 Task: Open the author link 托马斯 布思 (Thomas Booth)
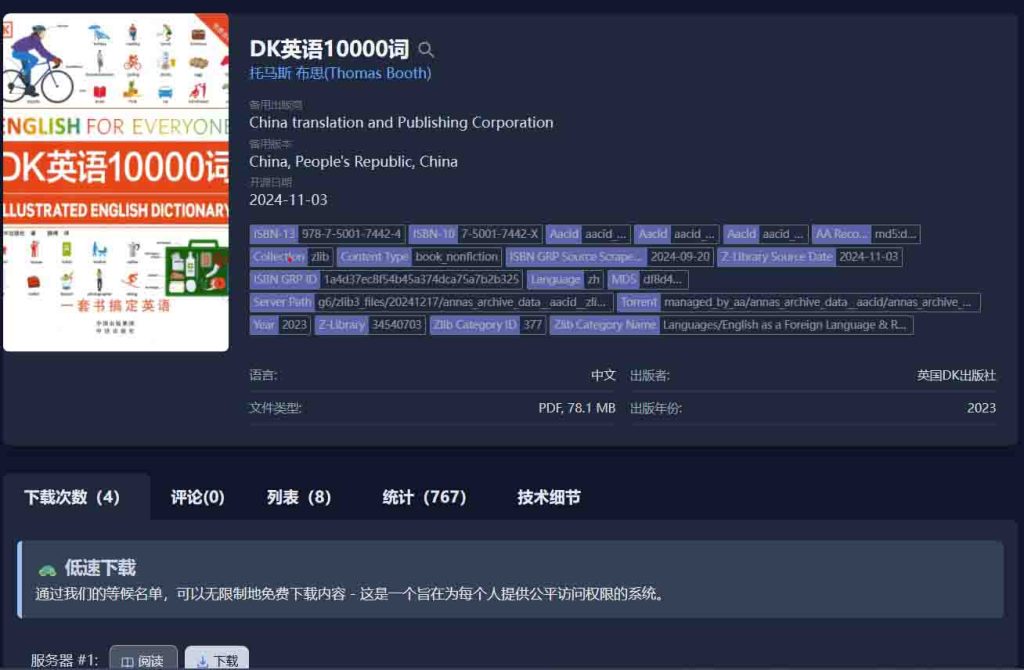[x=340, y=73]
